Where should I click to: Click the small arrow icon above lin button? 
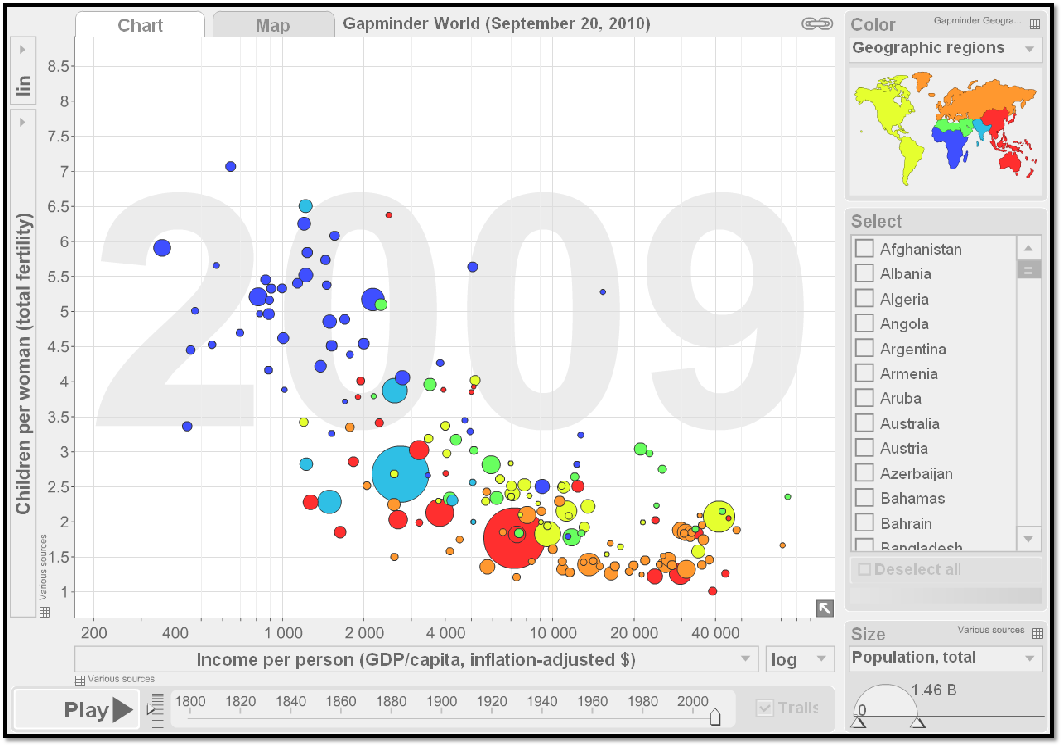click(x=22, y=48)
